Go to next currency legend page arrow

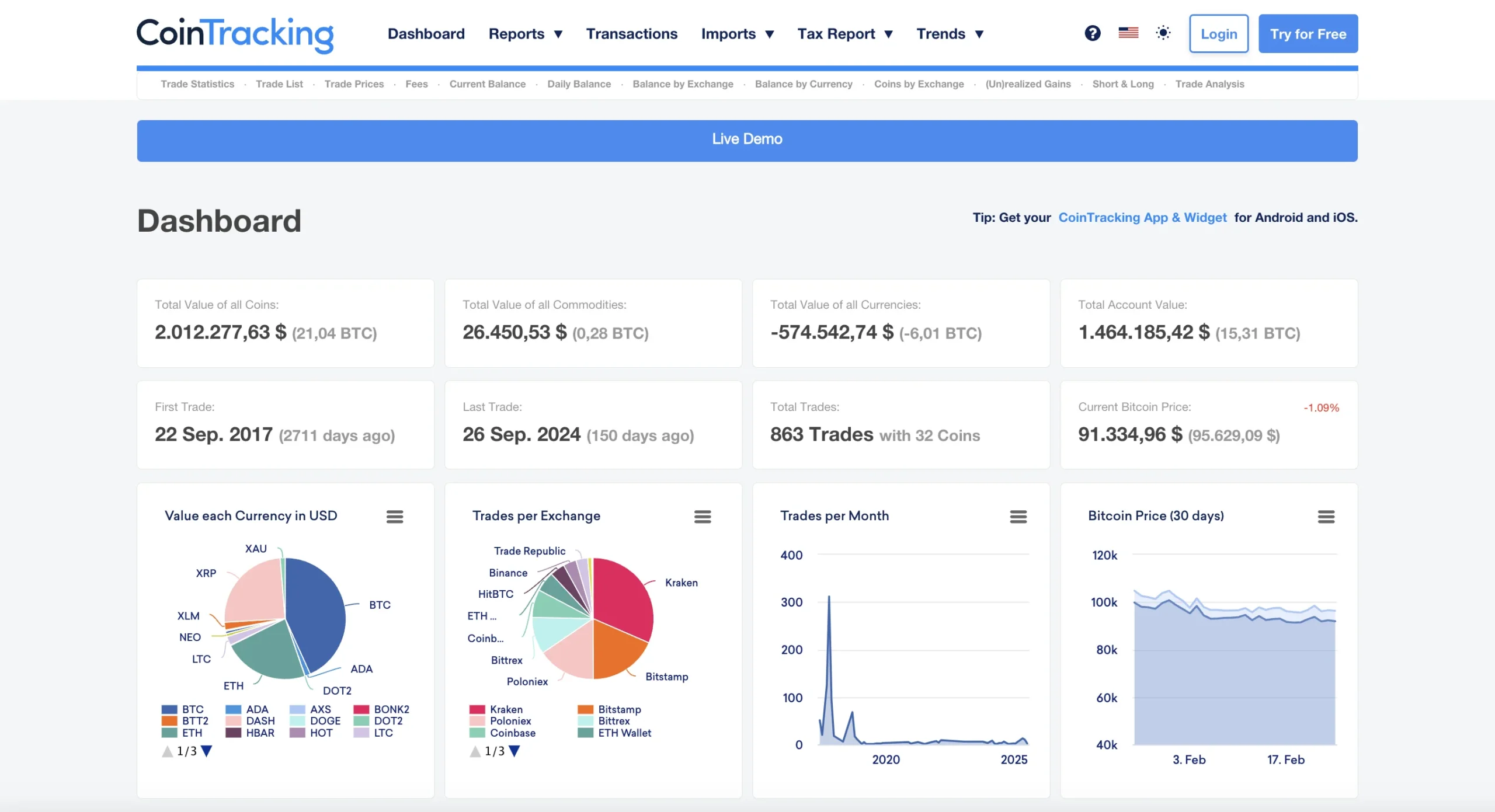(x=207, y=751)
